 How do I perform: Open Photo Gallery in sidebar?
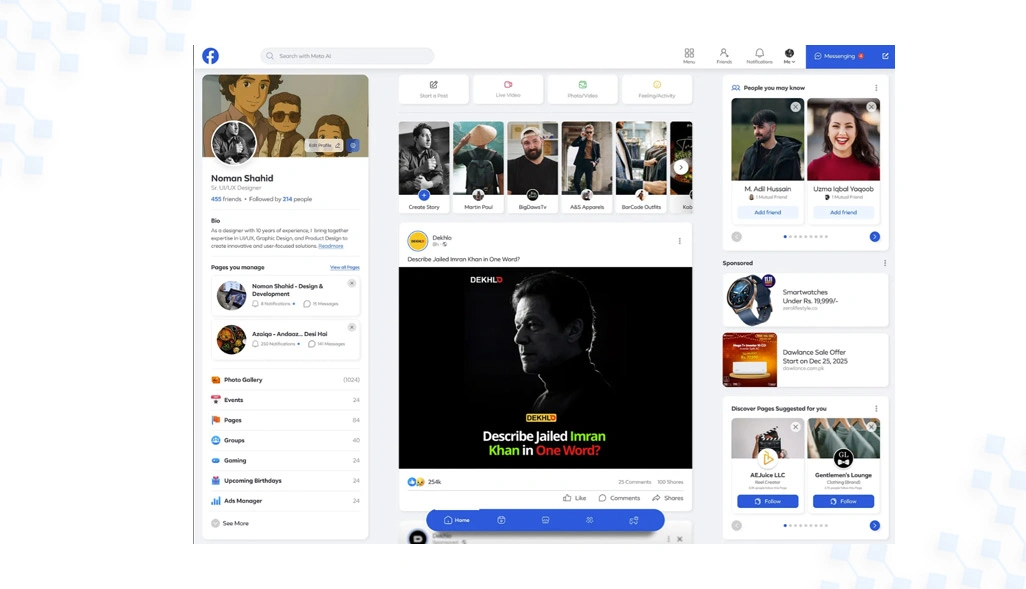[x=285, y=380]
